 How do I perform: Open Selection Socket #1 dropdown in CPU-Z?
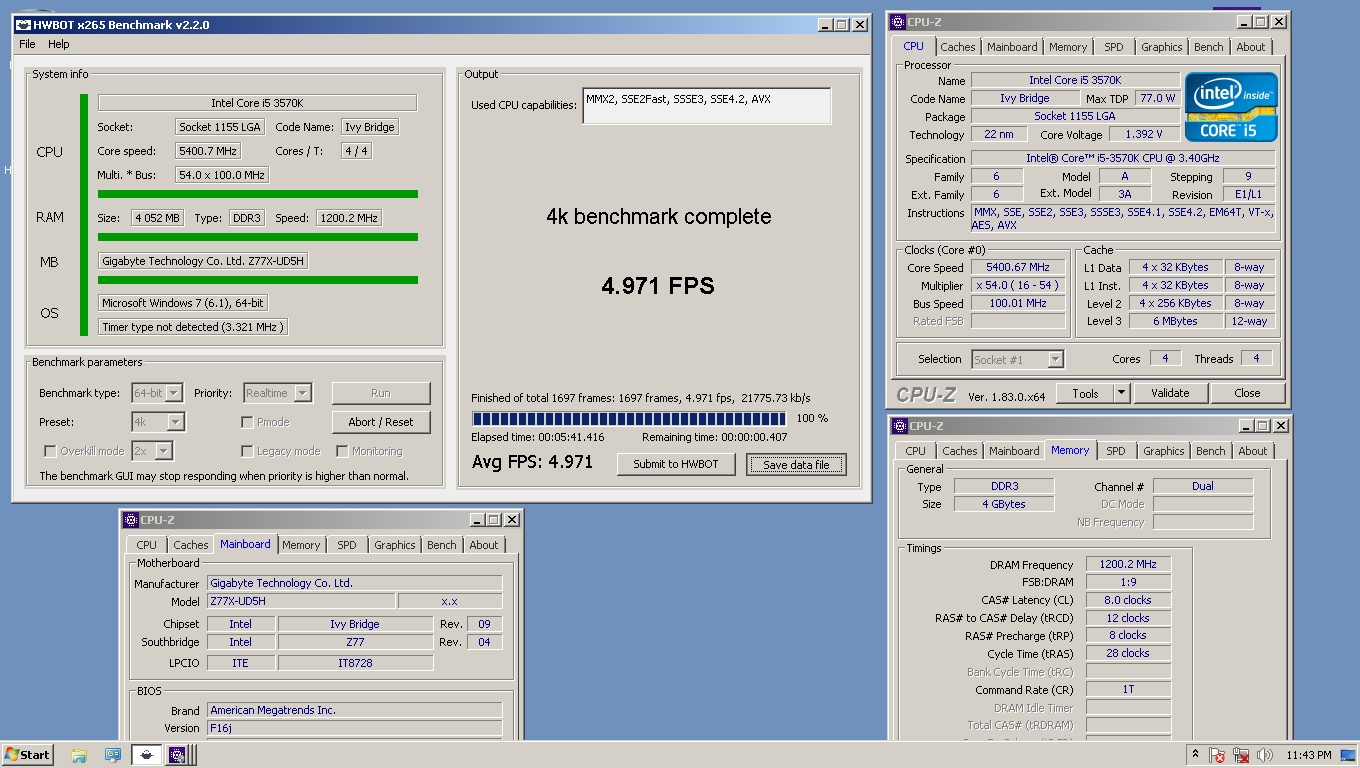[1017, 359]
